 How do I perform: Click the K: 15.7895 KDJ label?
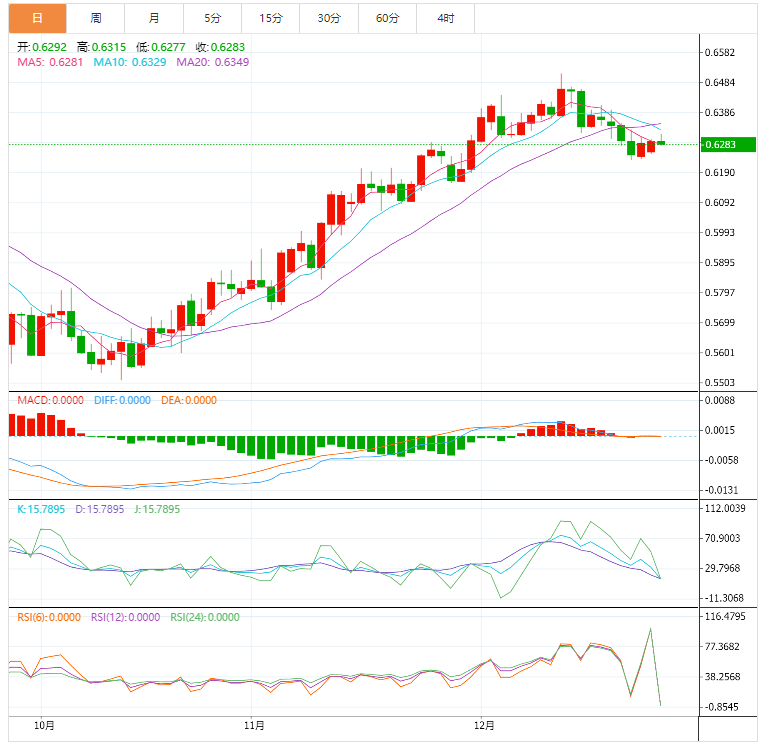tap(41, 509)
